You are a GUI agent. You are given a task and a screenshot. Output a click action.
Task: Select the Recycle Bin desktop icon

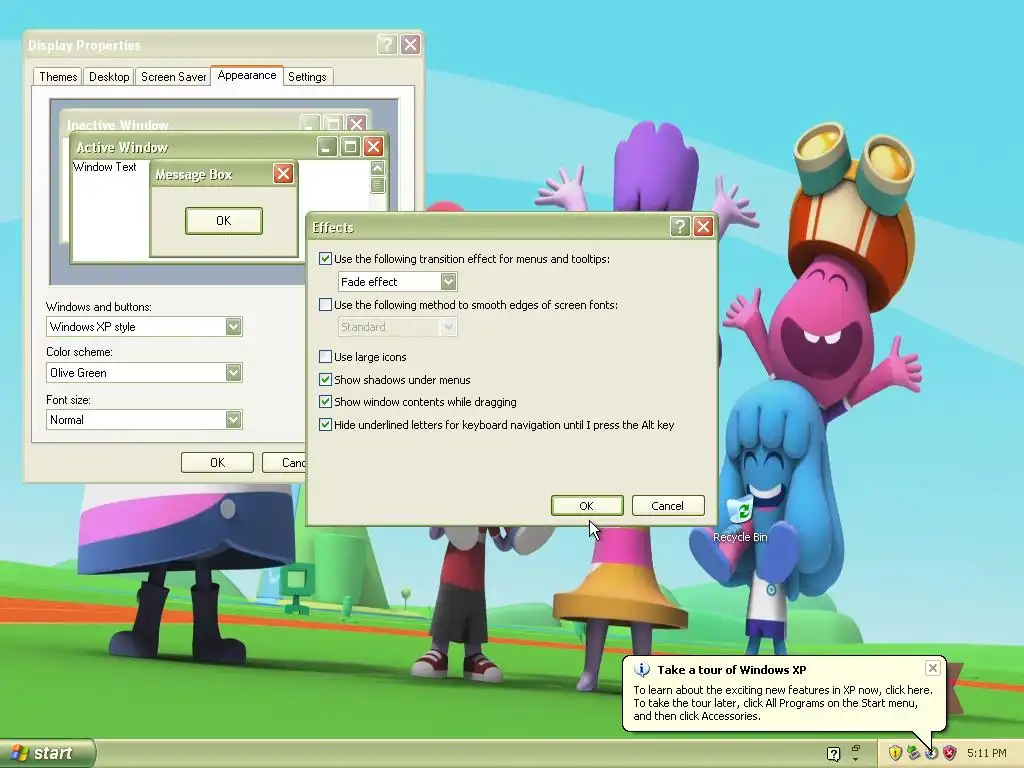click(x=740, y=520)
